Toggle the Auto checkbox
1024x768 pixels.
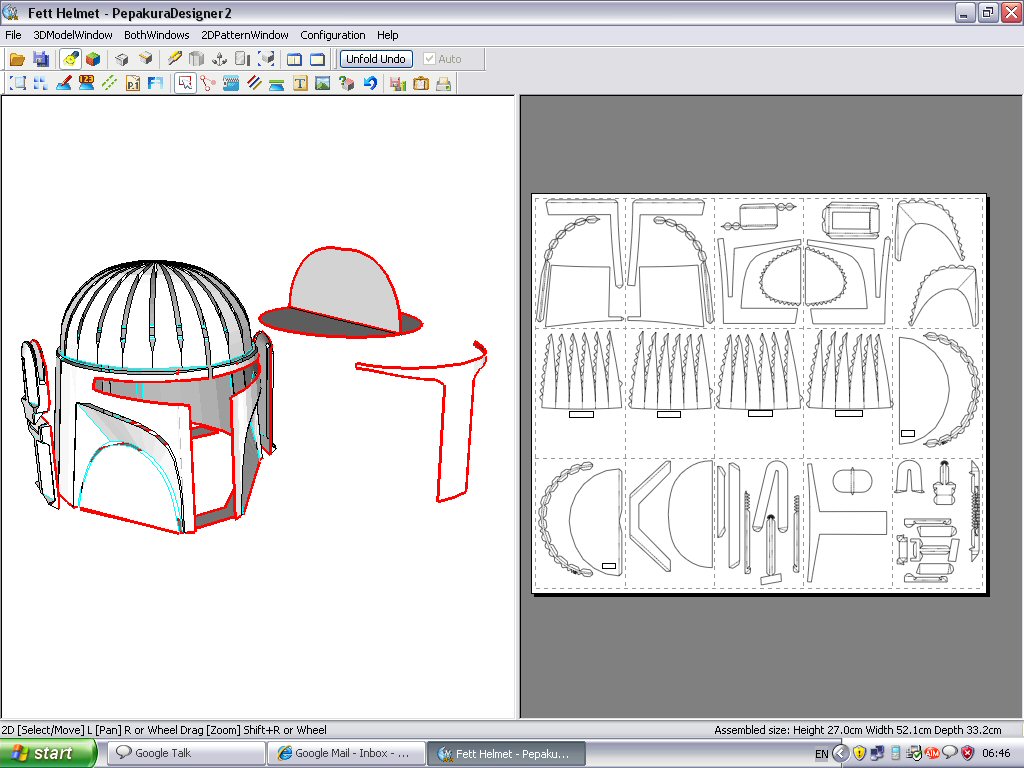tap(429, 59)
